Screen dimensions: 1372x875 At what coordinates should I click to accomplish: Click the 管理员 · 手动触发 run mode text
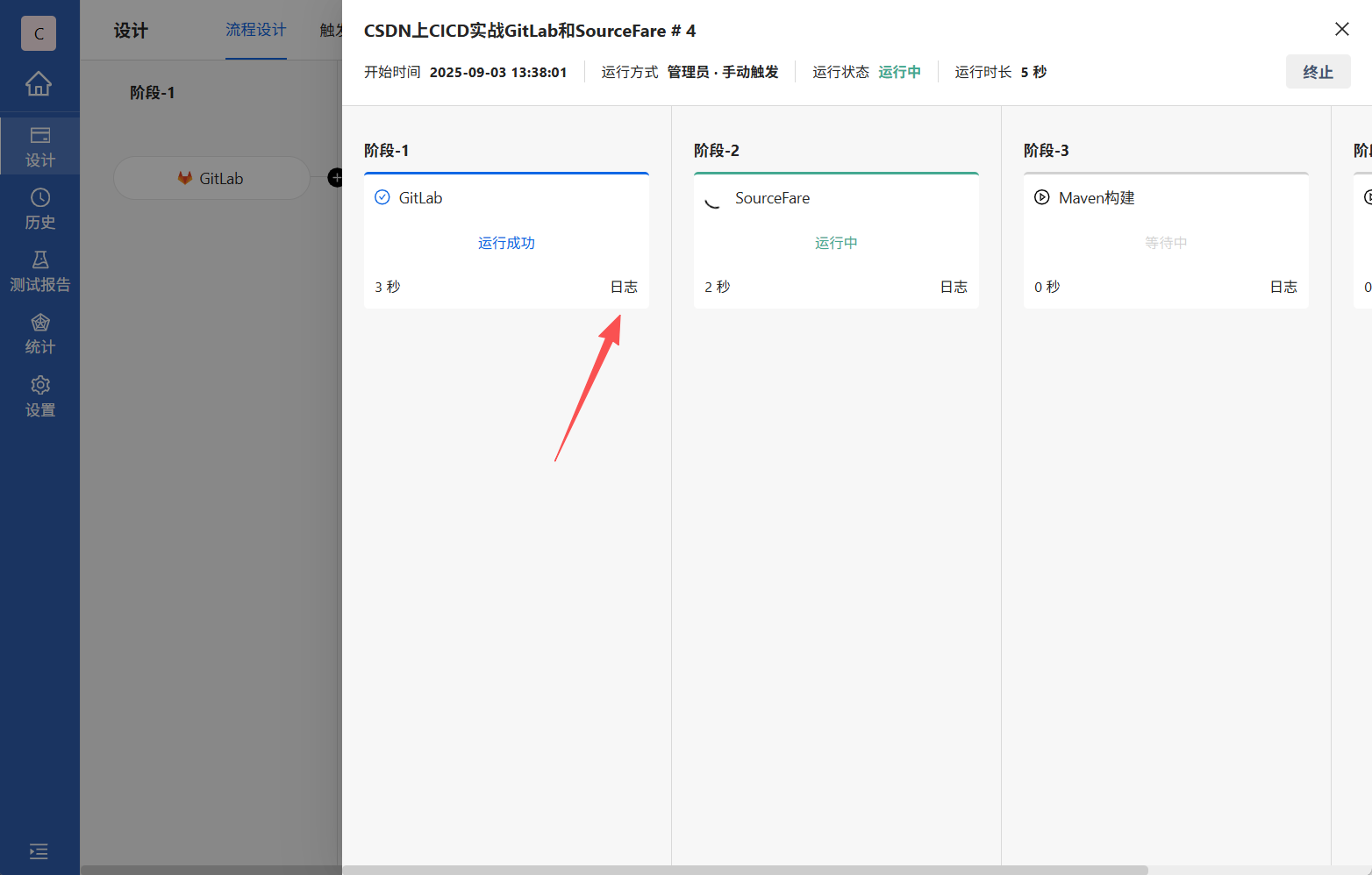(723, 72)
